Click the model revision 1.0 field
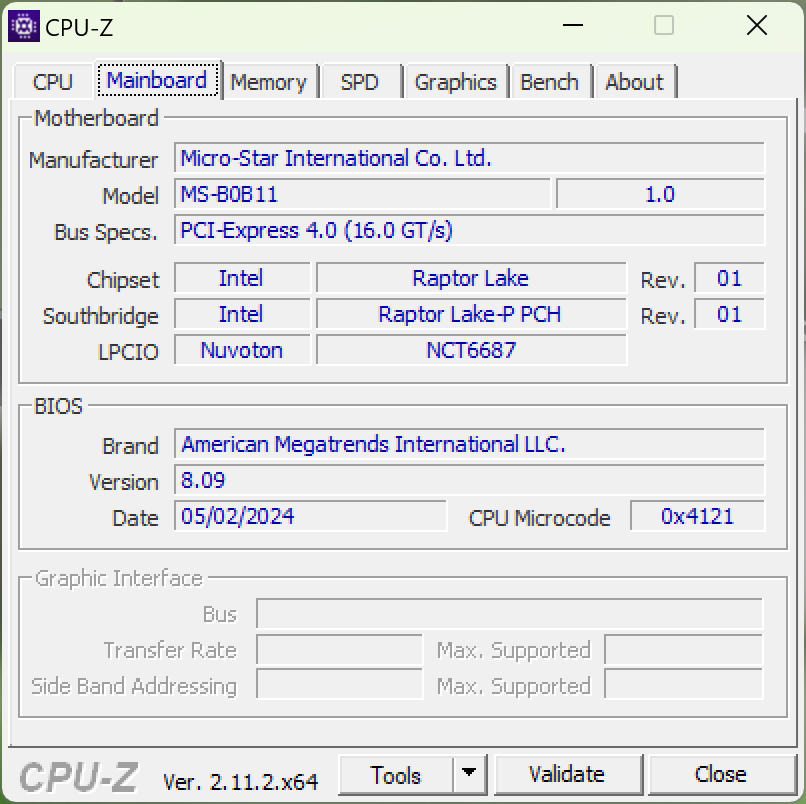The width and height of the screenshot is (806, 804). tap(661, 194)
